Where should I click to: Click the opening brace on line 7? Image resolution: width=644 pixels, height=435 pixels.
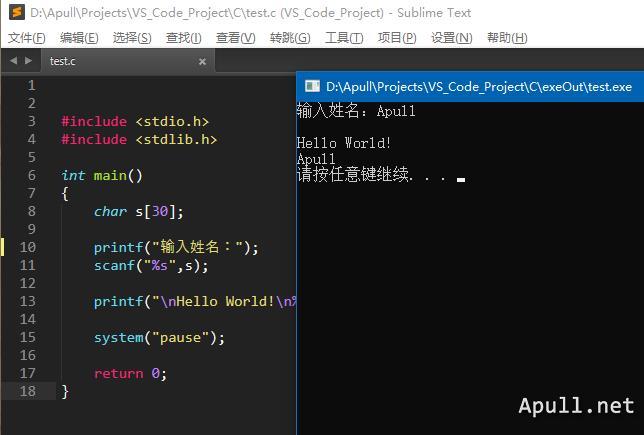coord(65,193)
